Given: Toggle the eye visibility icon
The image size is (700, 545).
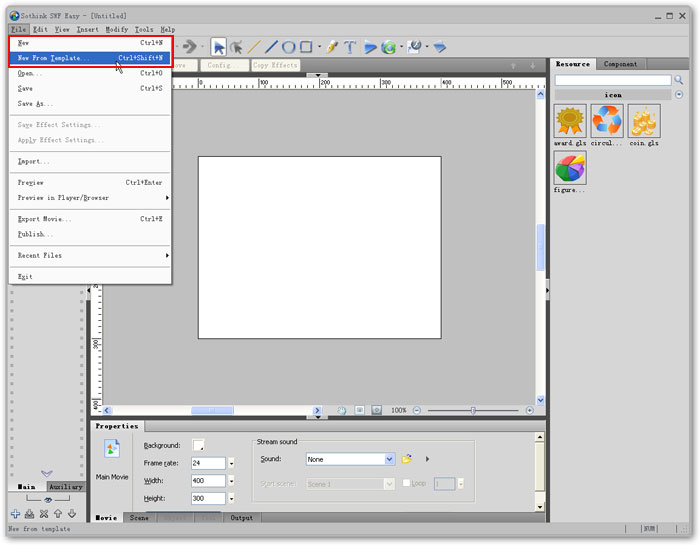Looking at the screenshot, I should click(48, 499).
